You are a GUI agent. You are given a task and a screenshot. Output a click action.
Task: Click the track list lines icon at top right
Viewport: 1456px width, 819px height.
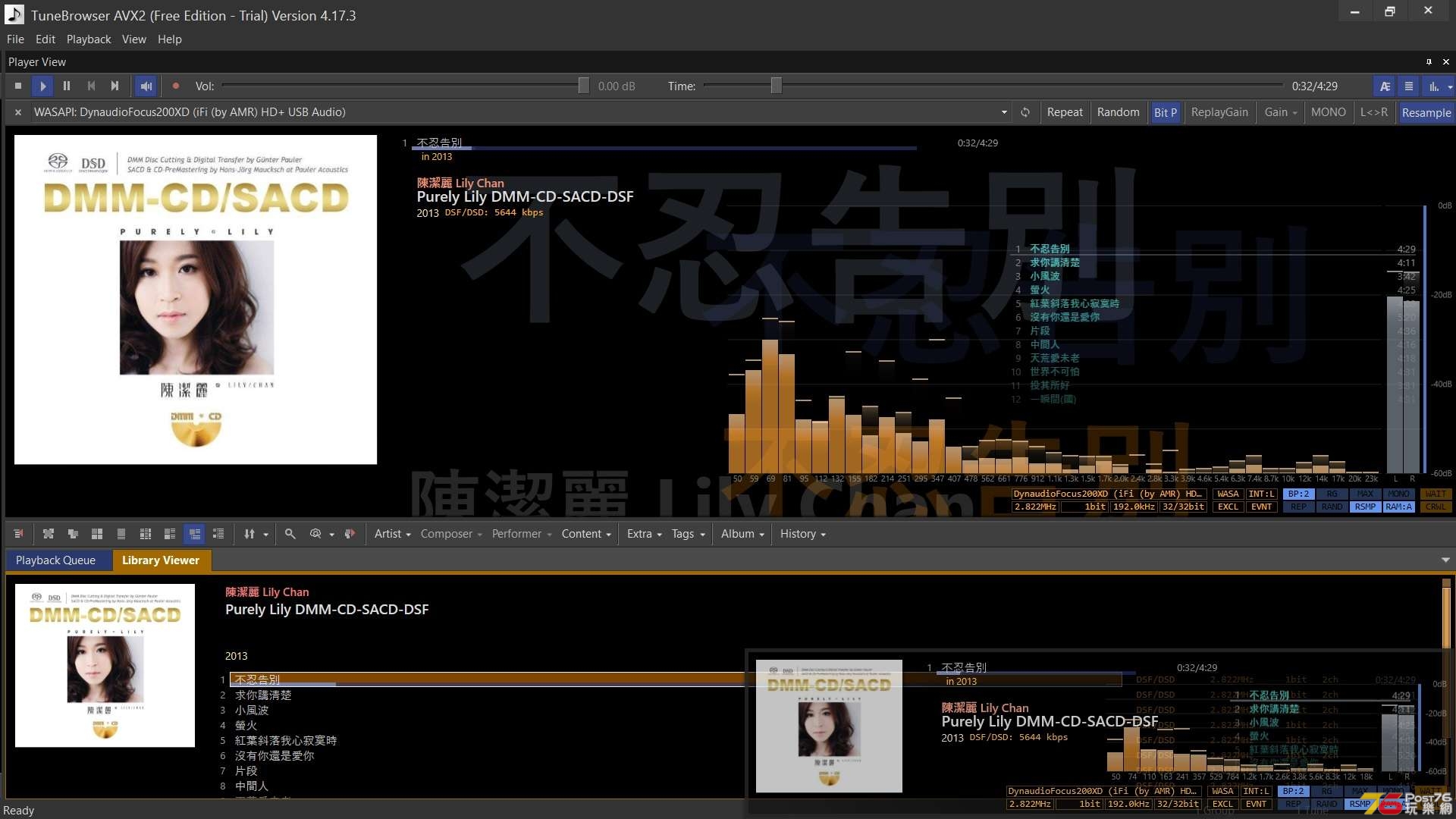point(1409,86)
